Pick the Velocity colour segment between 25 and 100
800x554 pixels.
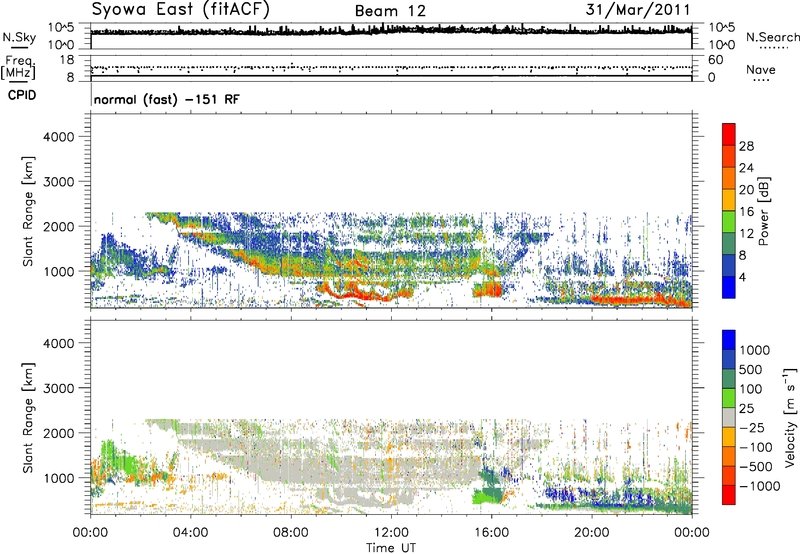click(x=729, y=398)
